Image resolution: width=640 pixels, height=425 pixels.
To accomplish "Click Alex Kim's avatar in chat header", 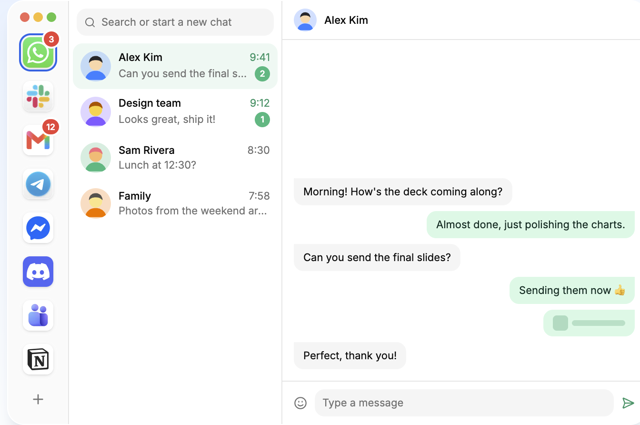I will pyautogui.click(x=305, y=20).
